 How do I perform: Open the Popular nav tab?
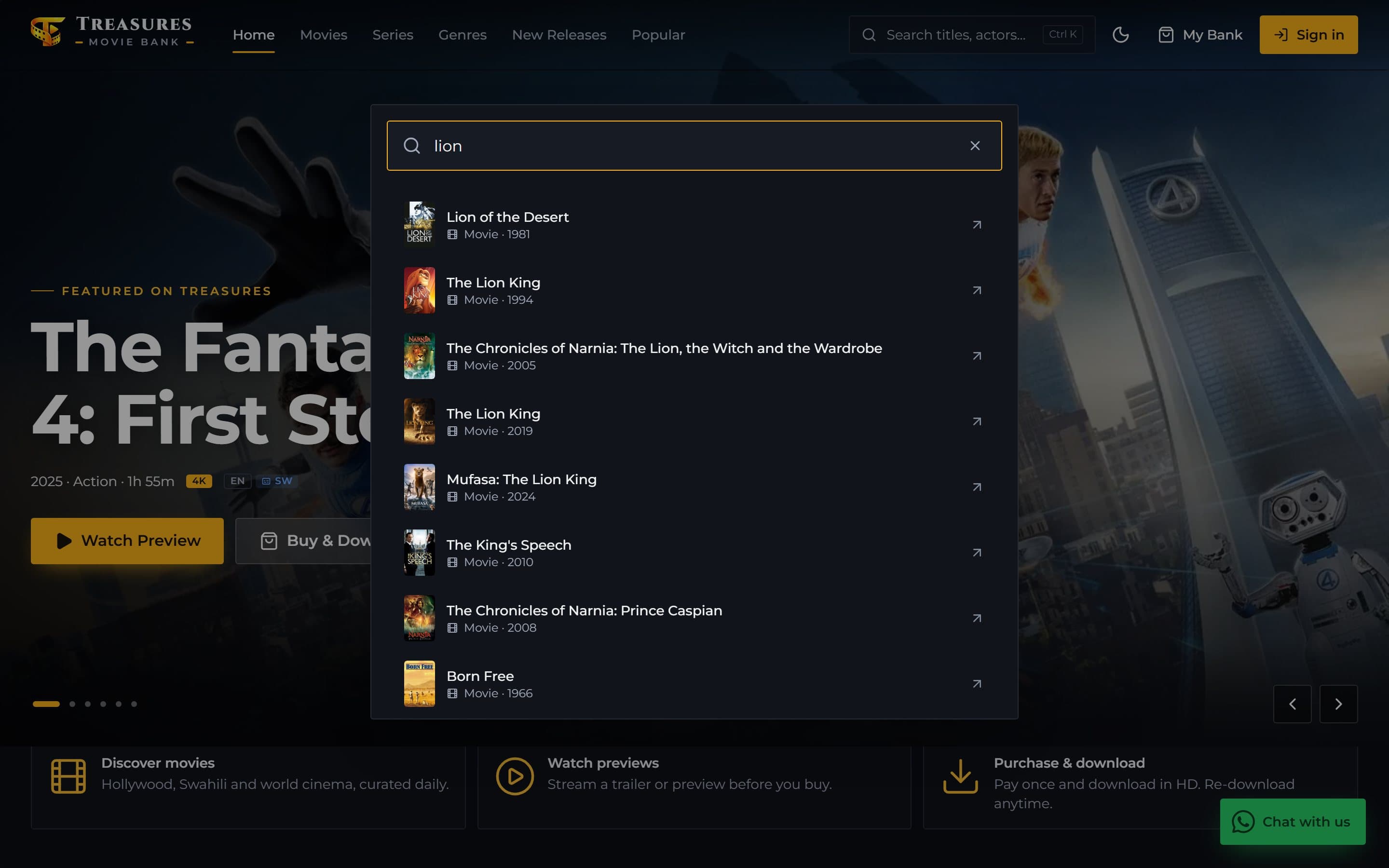(658, 35)
